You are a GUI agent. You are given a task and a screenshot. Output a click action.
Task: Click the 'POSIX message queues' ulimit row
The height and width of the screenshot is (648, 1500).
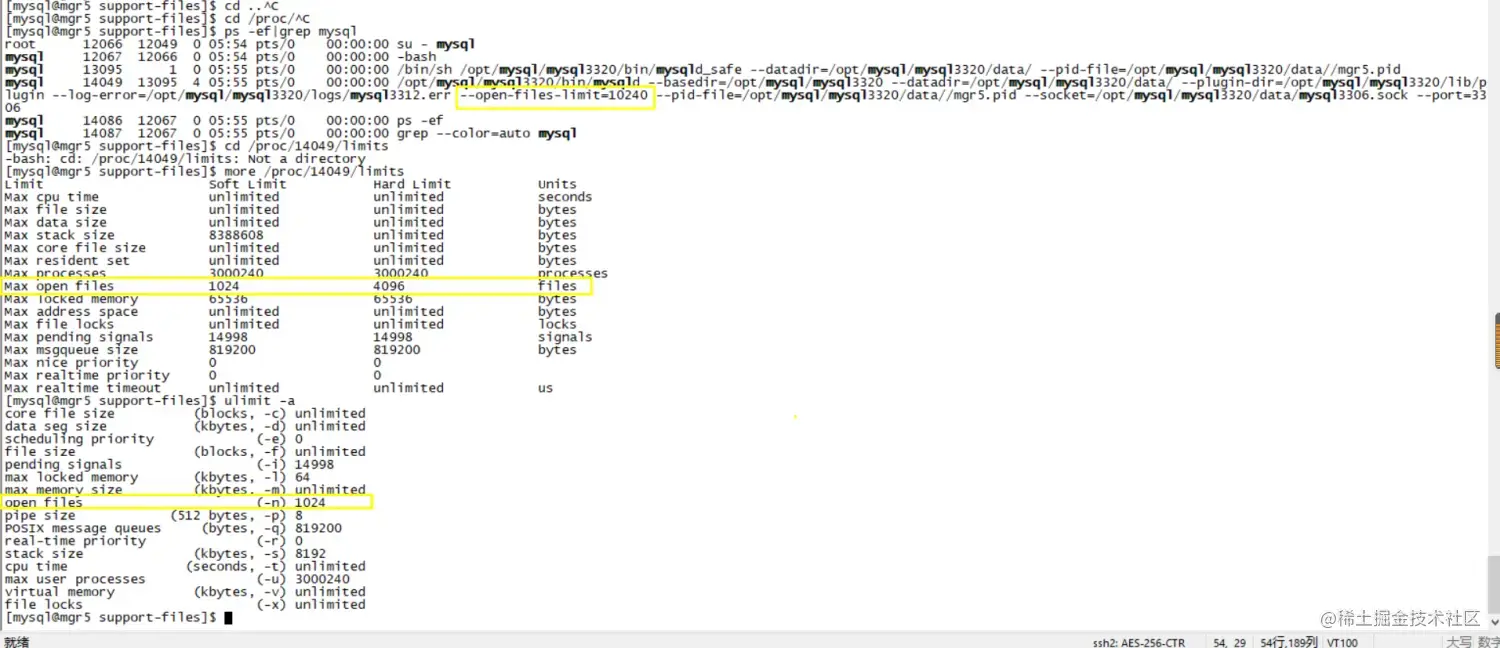click(173, 528)
